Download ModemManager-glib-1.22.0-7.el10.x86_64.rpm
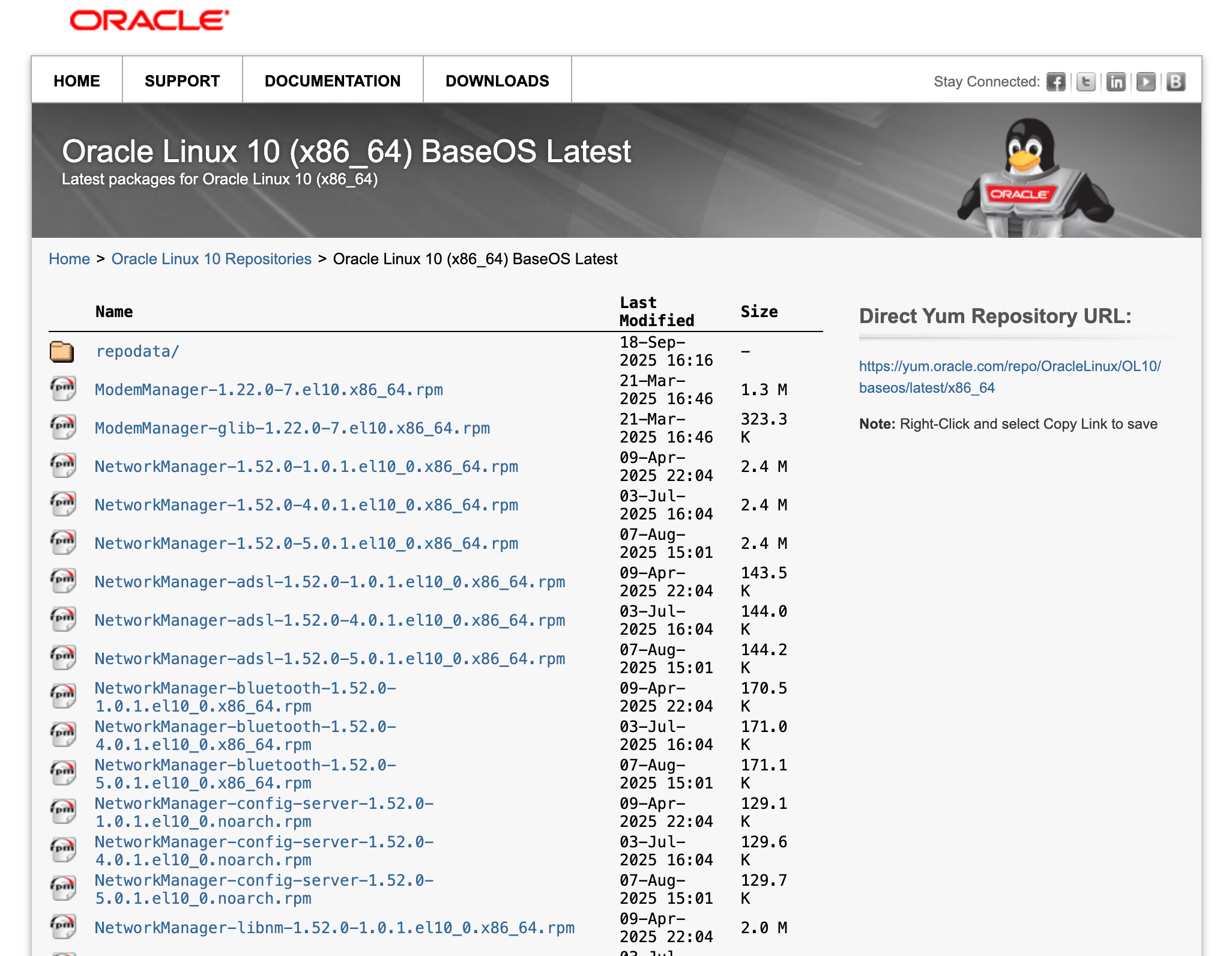 click(x=292, y=428)
